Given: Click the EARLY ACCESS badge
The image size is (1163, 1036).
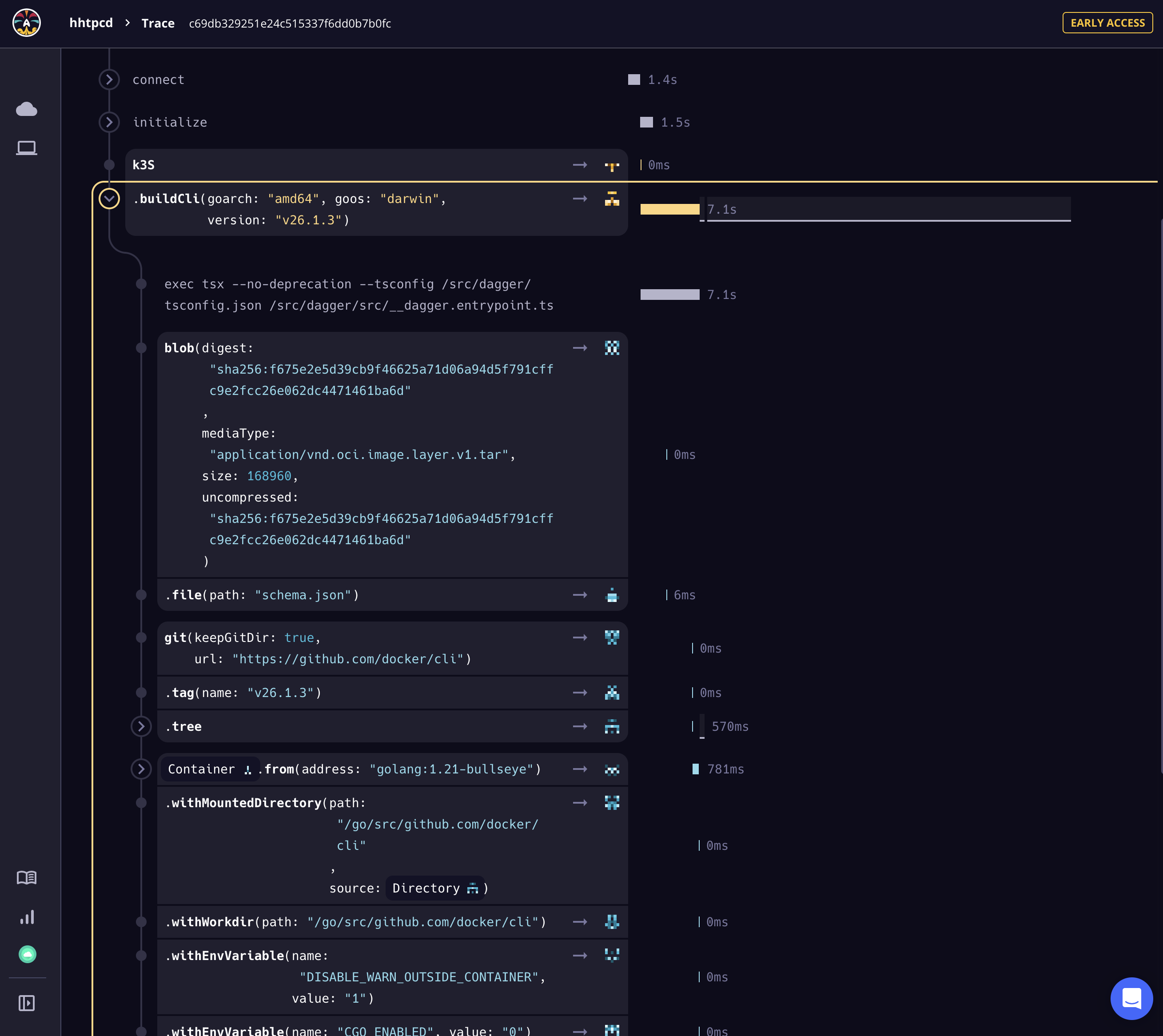Looking at the screenshot, I should [1107, 23].
